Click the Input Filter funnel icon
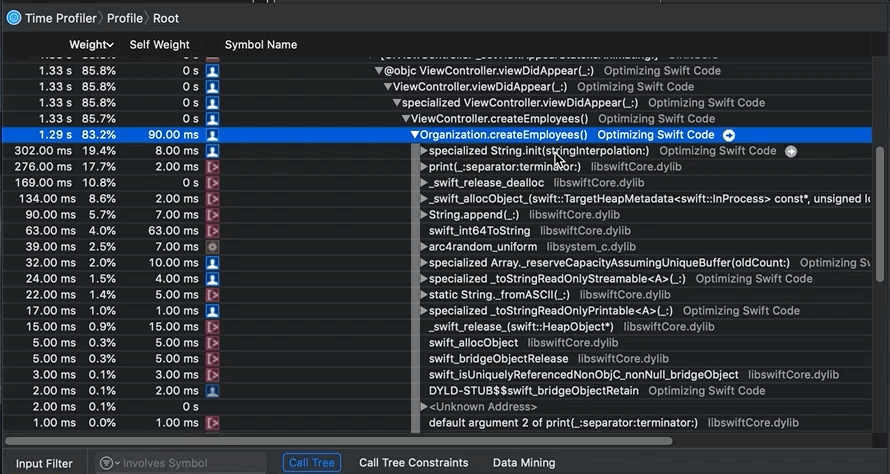The height and width of the screenshot is (474, 890). pos(108,463)
